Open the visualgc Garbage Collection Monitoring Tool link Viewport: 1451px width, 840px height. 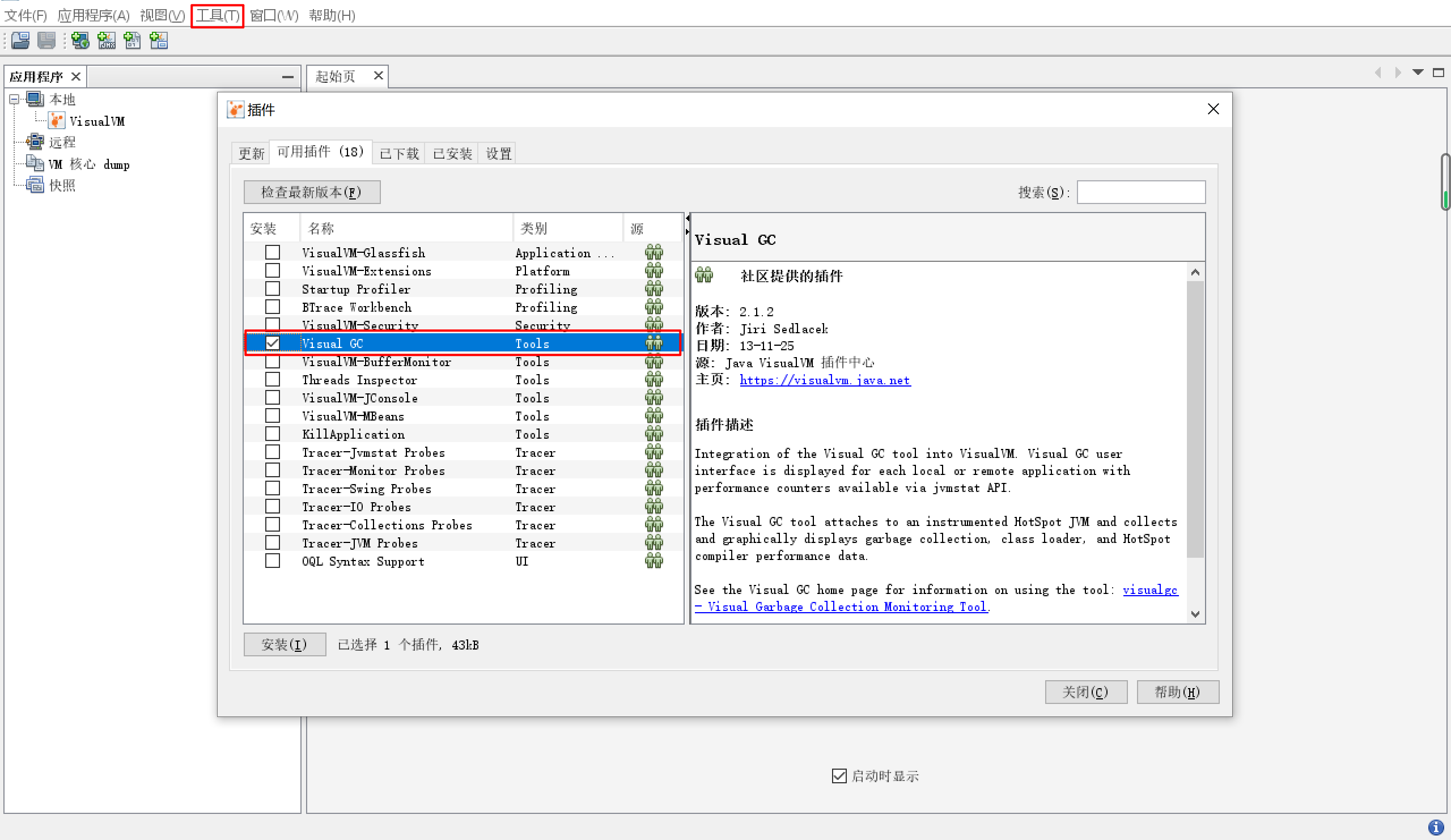pos(936,598)
